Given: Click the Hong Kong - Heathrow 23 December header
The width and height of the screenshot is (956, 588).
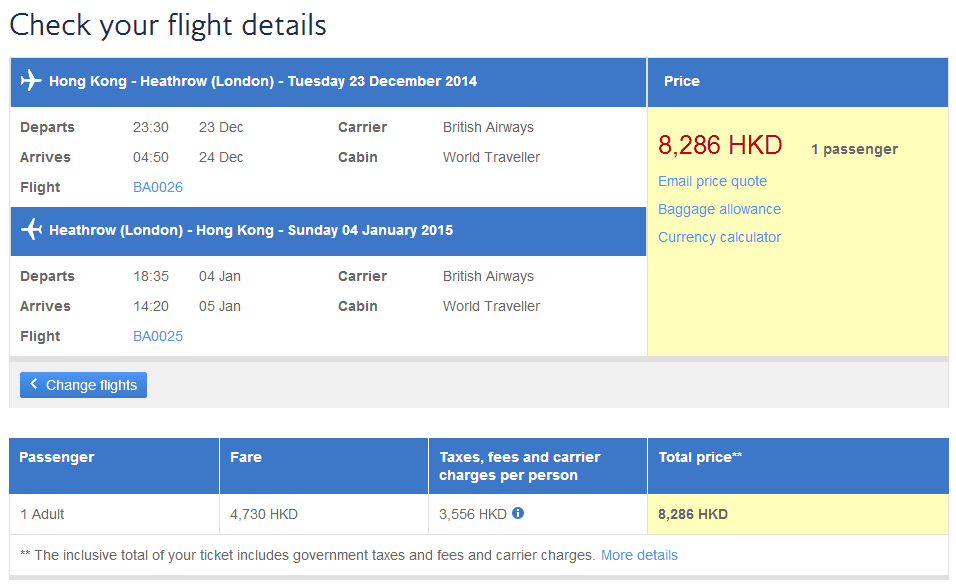Looking at the screenshot, I should tap(263, 81).
